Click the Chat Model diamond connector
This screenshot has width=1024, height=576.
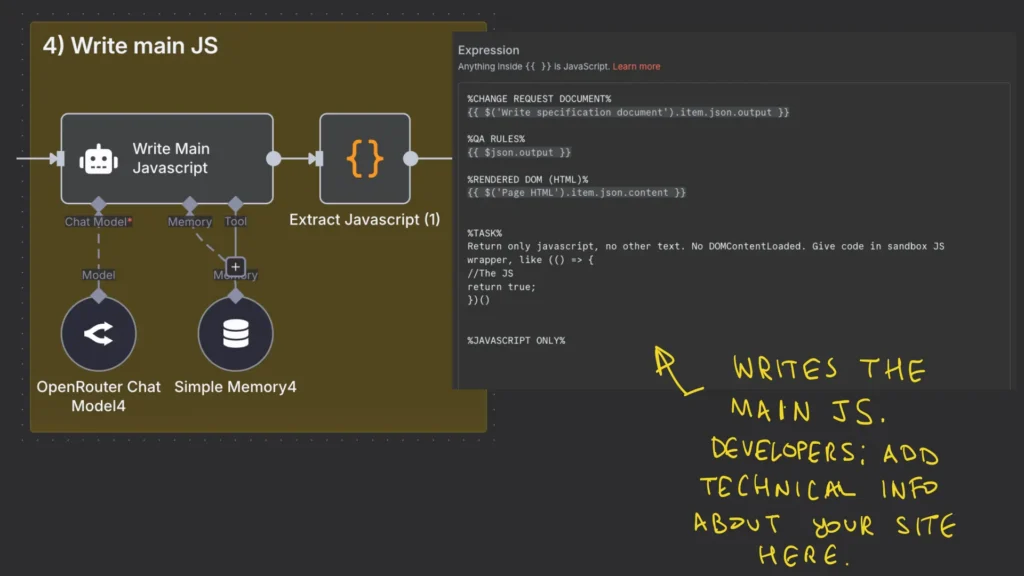tap(99, 204)
